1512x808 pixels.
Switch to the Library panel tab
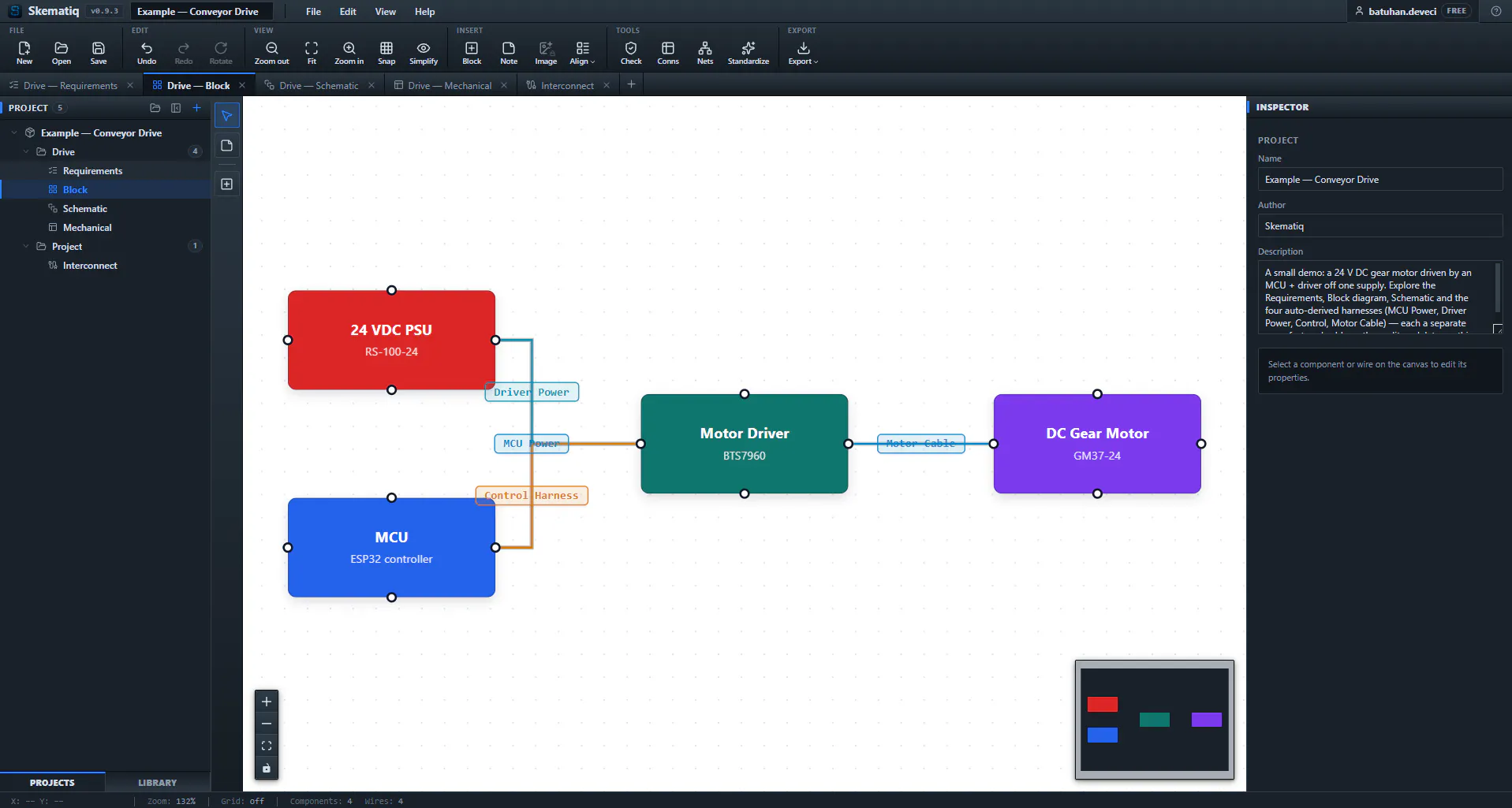157,782
